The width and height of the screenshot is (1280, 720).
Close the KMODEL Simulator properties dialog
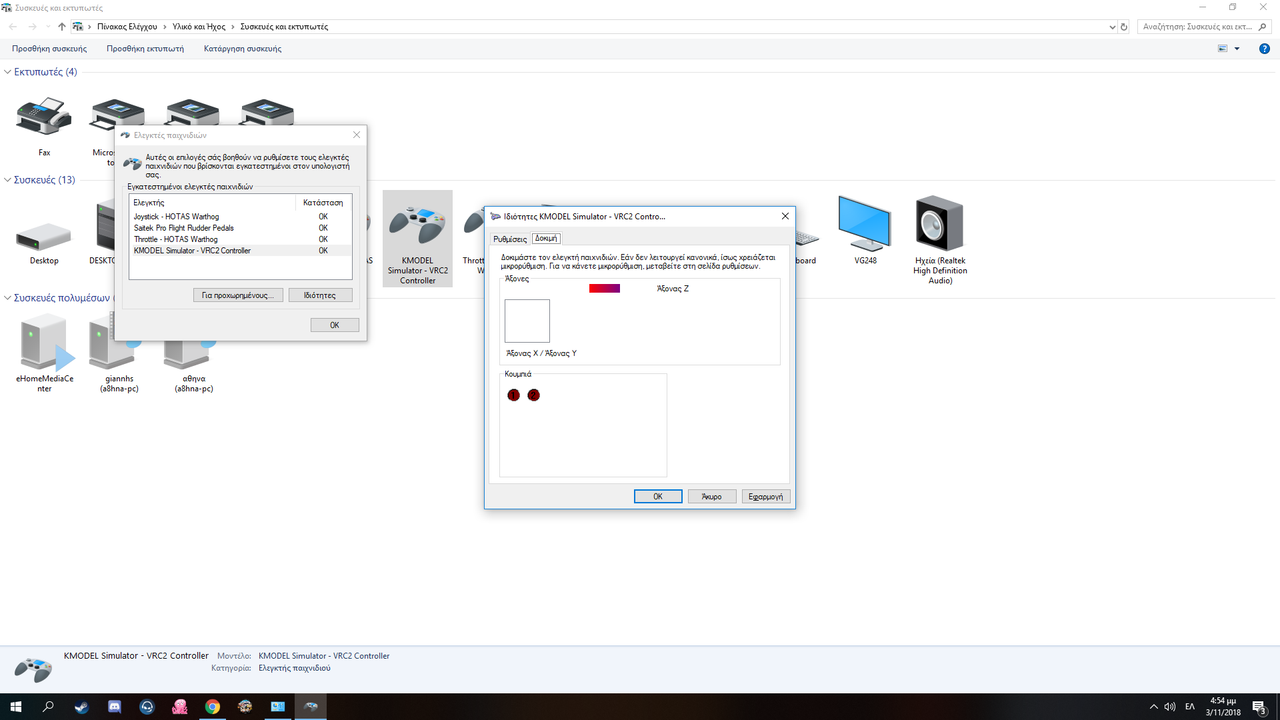(x=783, y=216)
